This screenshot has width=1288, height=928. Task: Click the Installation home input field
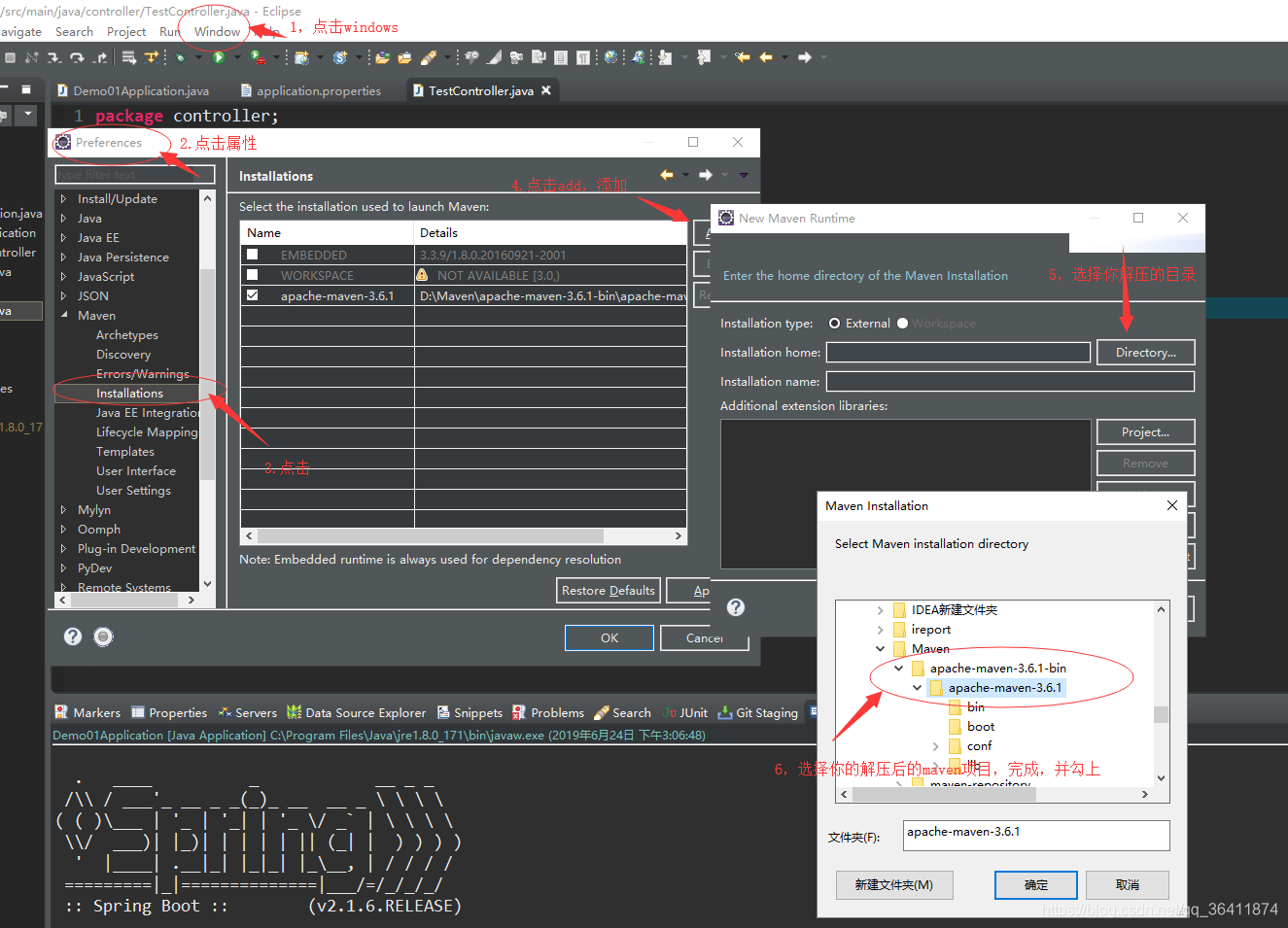point(958,352)
